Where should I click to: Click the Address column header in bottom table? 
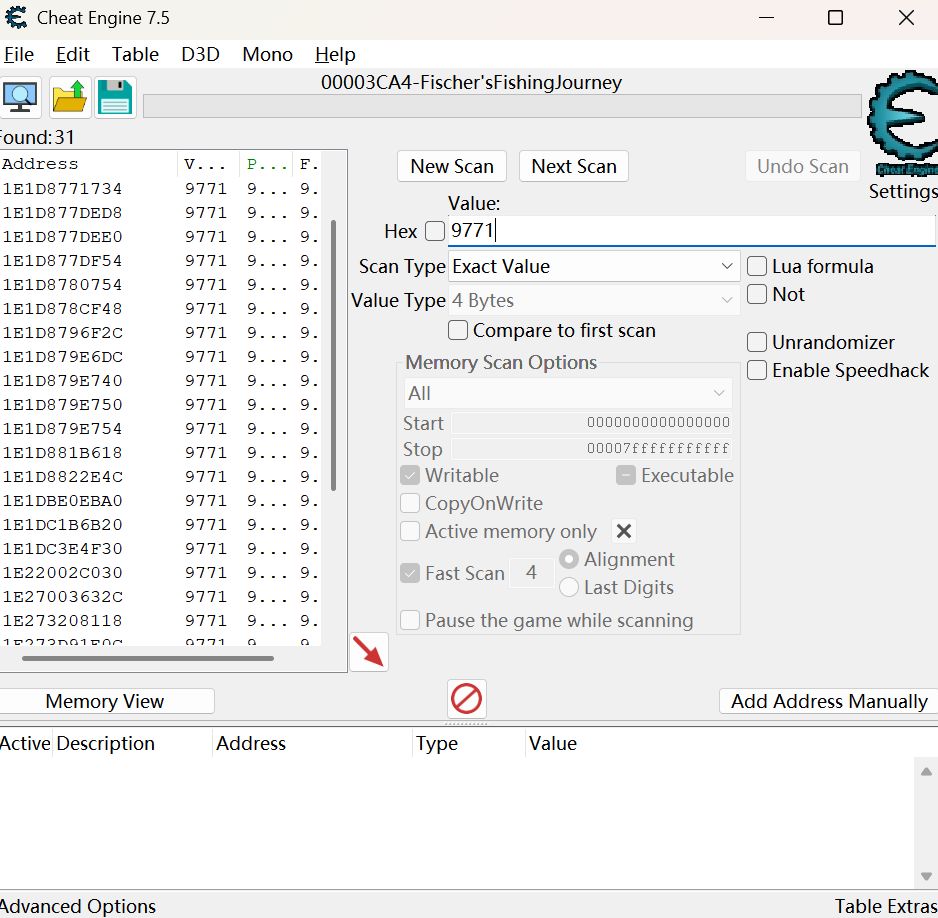coord(312,743)
